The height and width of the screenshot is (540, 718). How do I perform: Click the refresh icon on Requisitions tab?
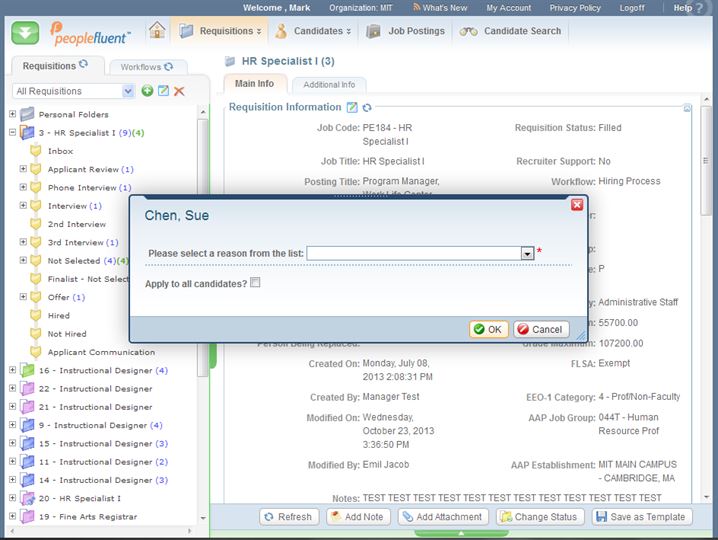point(84,66)
